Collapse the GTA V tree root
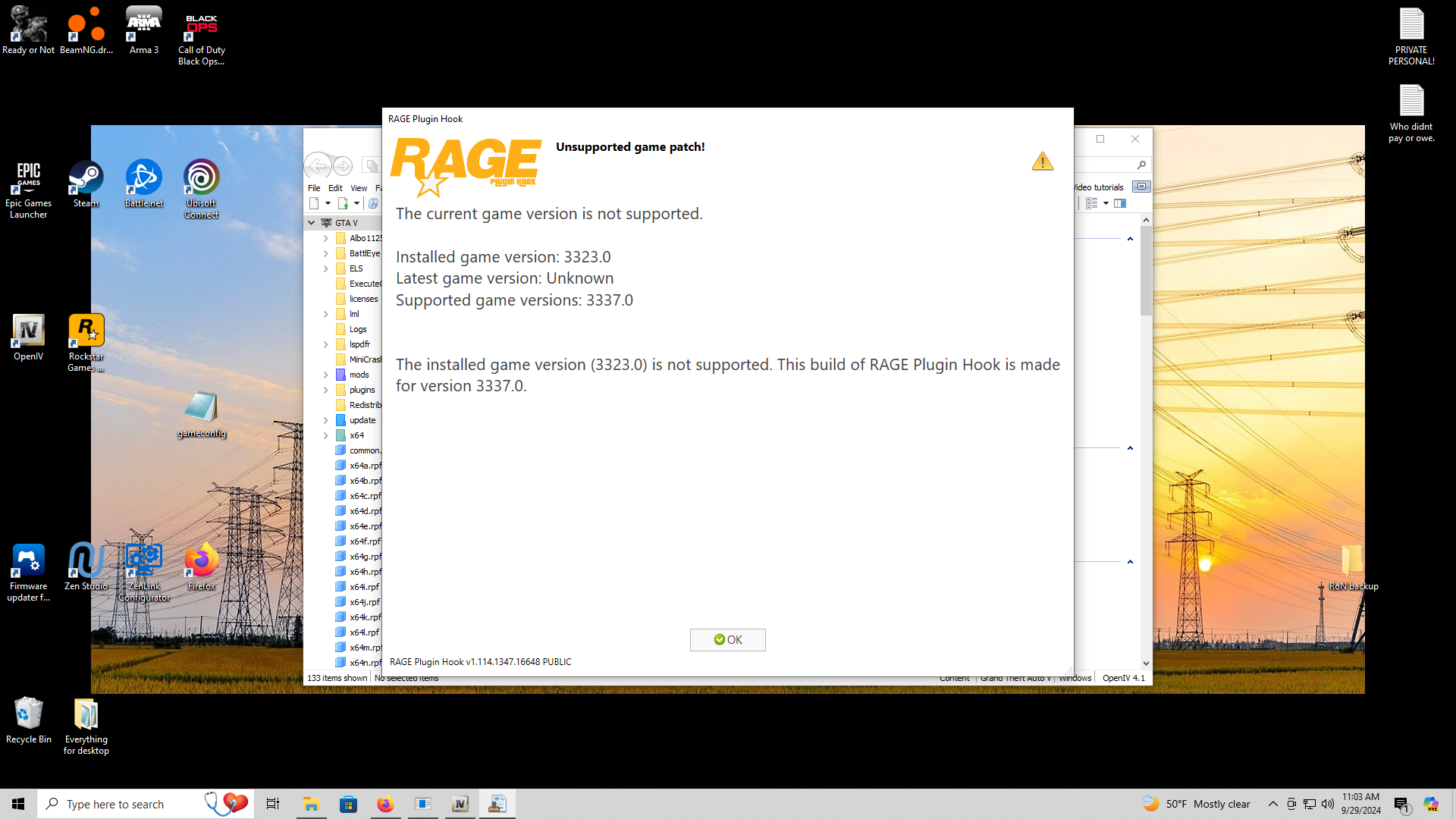 [312, 223]
